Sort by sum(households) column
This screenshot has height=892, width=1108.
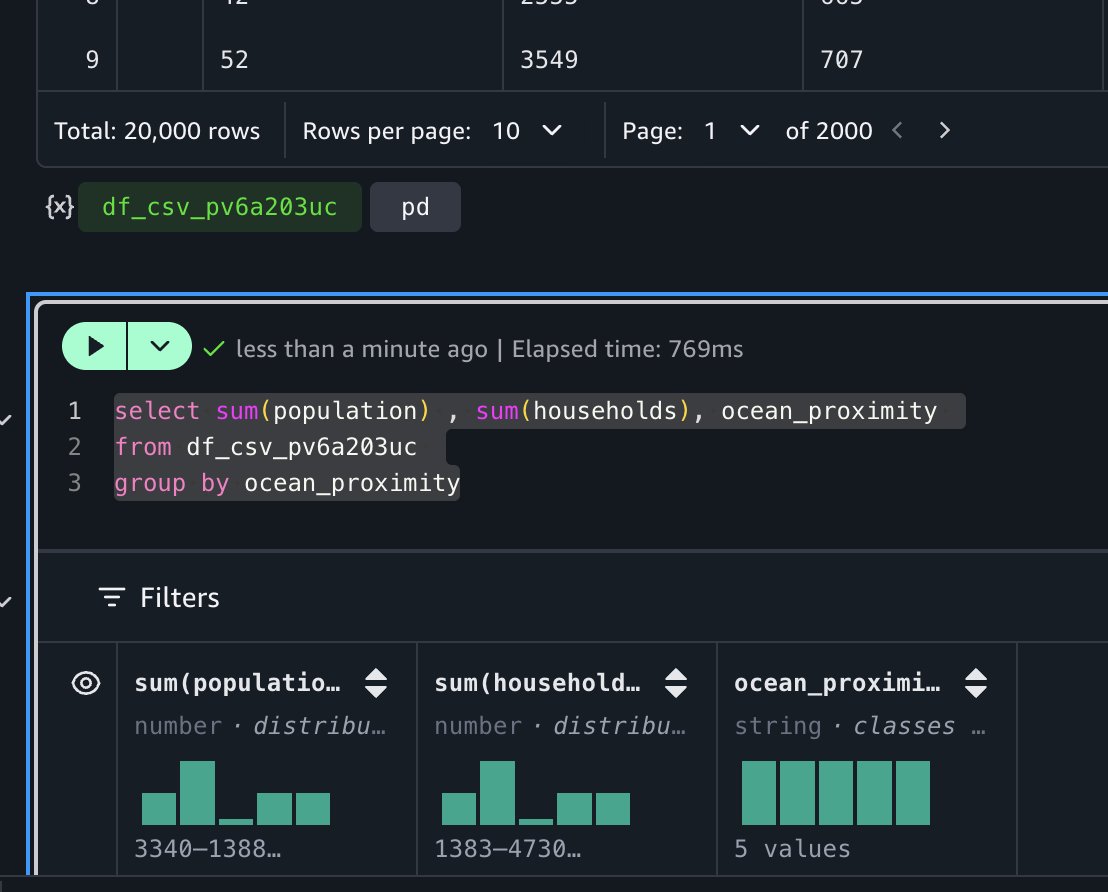676,683
